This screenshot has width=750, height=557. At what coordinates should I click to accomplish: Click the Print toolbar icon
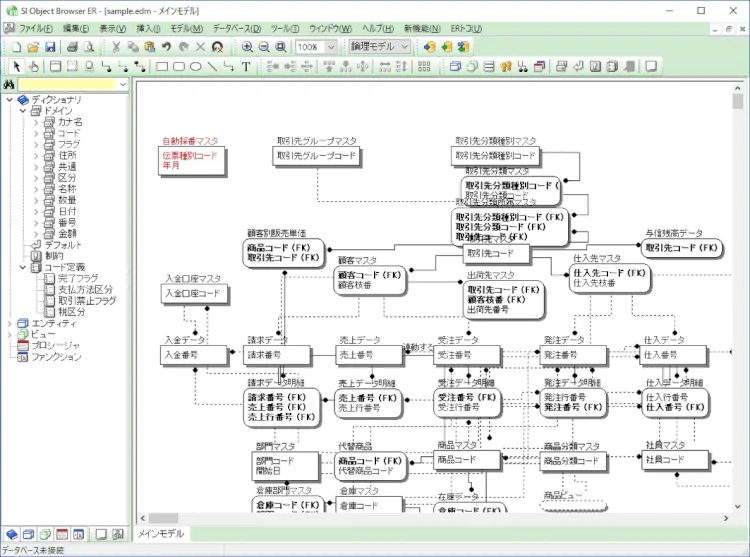point(69,47)
